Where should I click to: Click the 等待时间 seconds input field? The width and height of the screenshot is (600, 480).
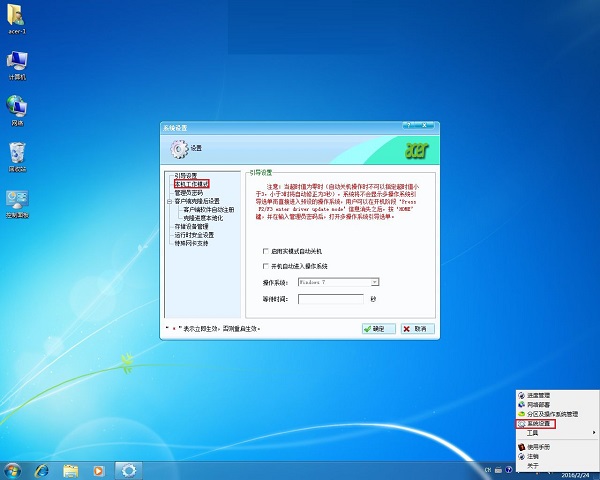[331, 299]
